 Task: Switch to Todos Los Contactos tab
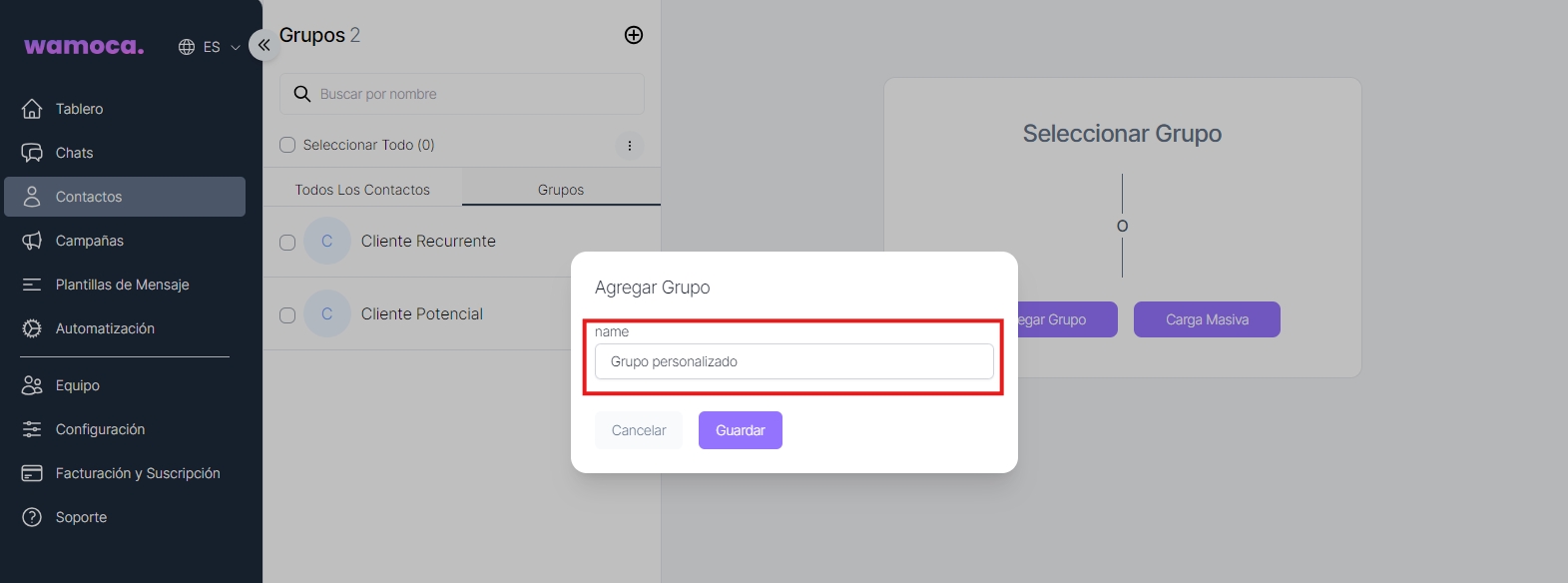362,190
